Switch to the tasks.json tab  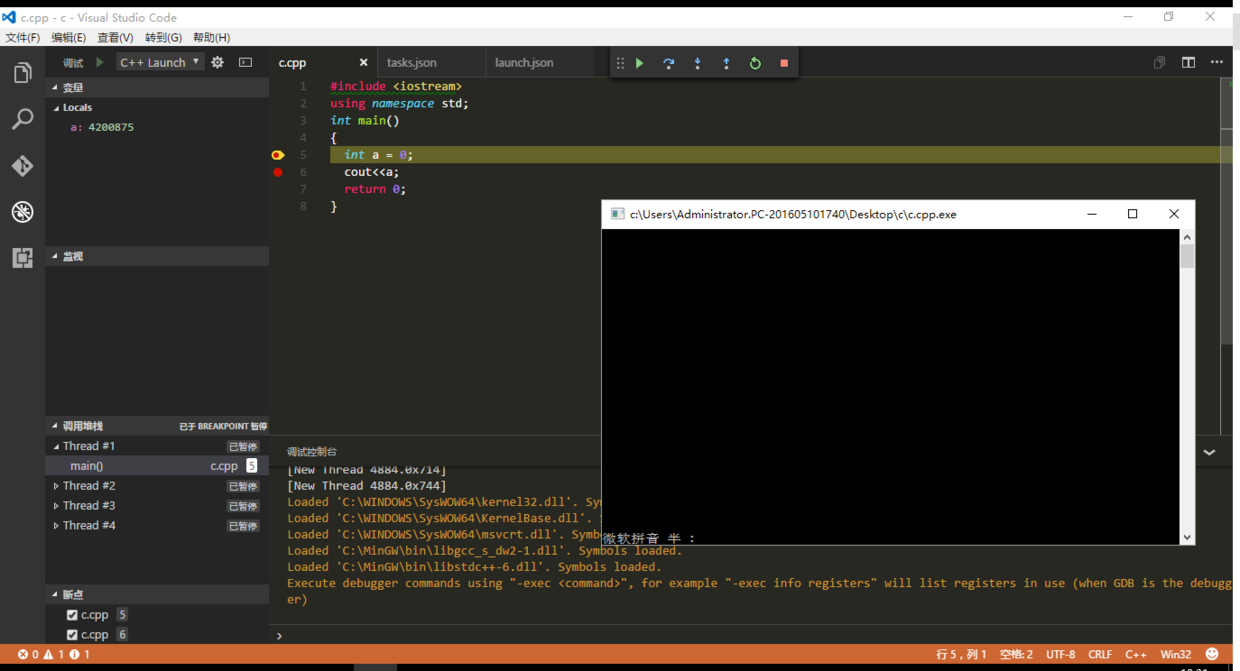tap(412, 62)
